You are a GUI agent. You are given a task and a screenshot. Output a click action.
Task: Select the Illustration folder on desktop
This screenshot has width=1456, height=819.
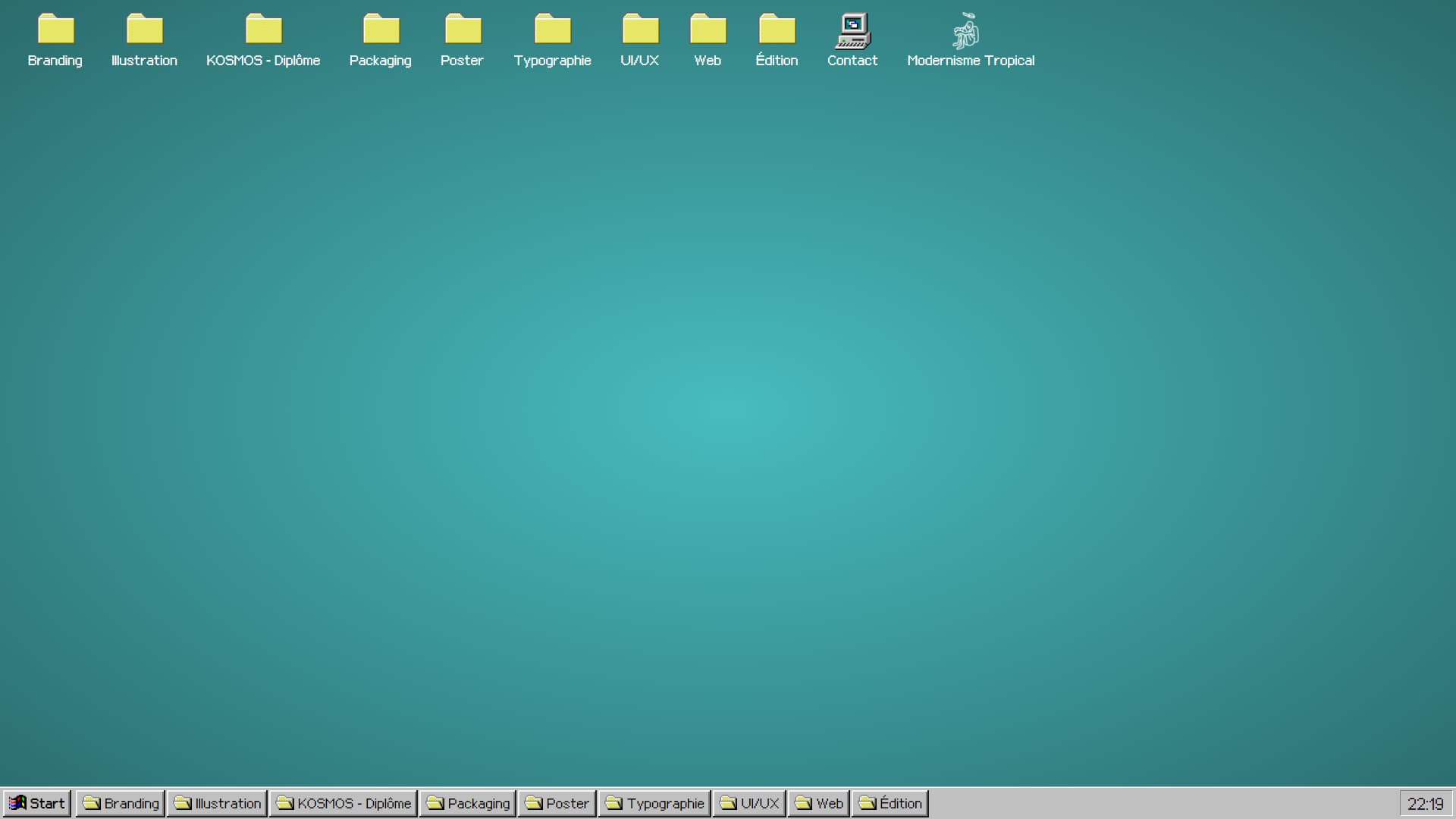pos(144,30)
